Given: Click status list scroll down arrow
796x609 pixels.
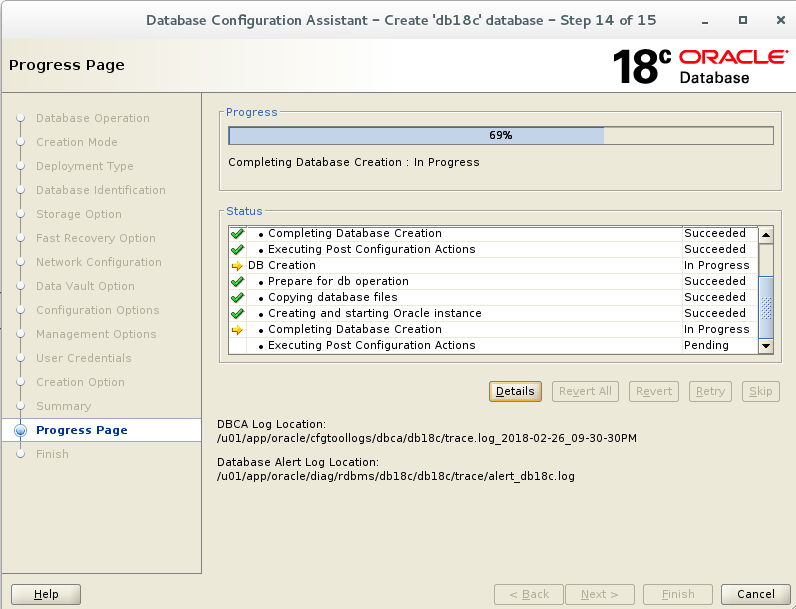Looking at the screenshot, I should [766, 346].
